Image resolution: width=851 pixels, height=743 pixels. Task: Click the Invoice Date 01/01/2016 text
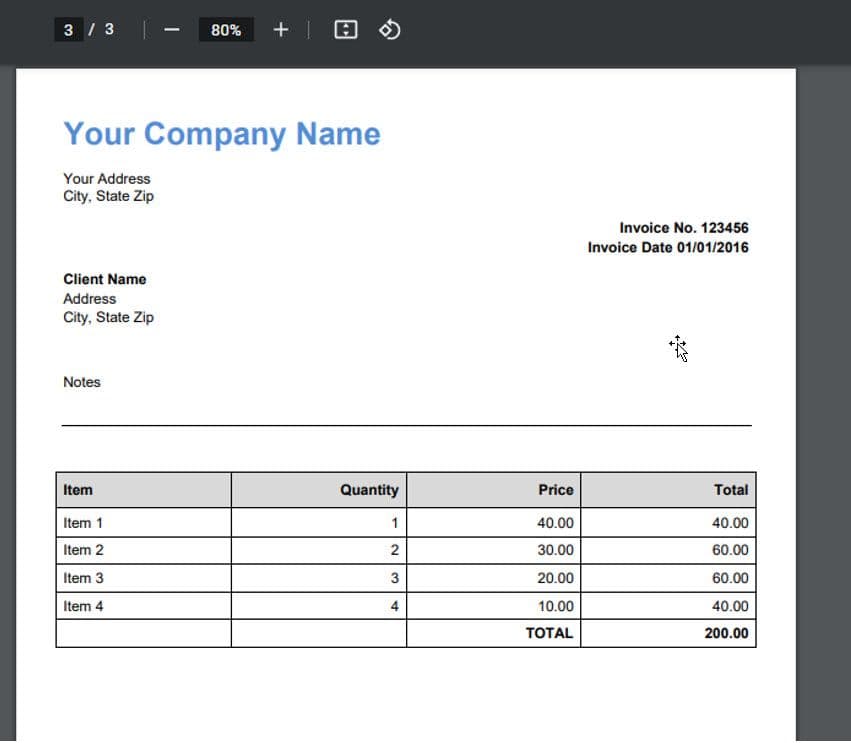click(667, 247)
